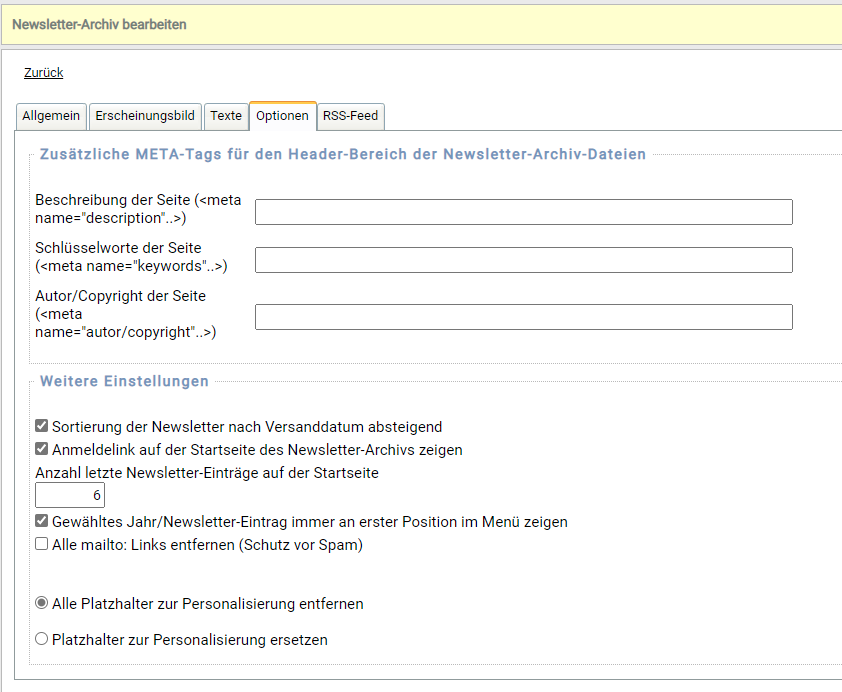Image resolution: width=842 pixels, height=692 pixels.
Task: Click into the meta keywords text box
Action: pos(523,260)
